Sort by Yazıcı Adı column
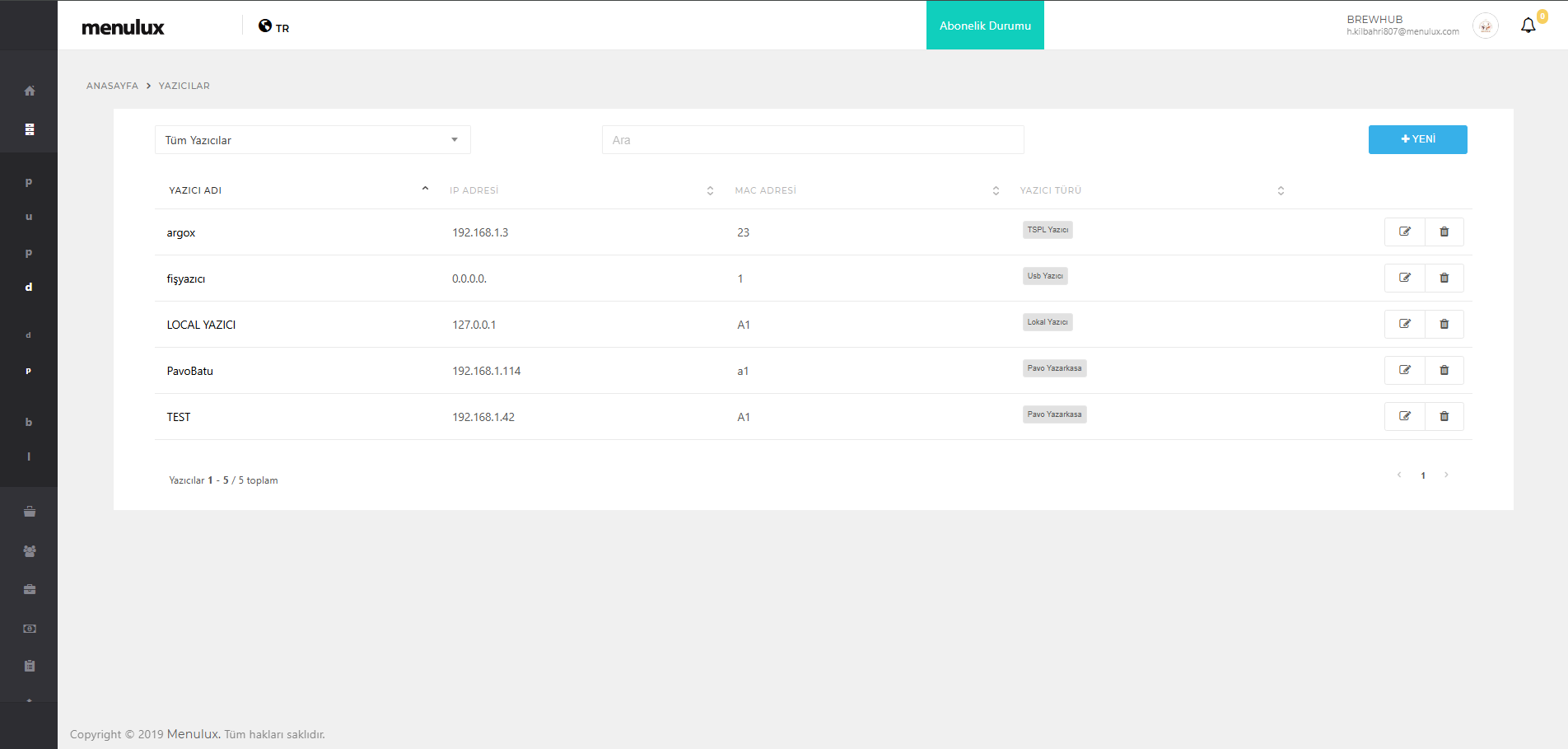The width and height of the screenshot is (1568, 749). 196,190
